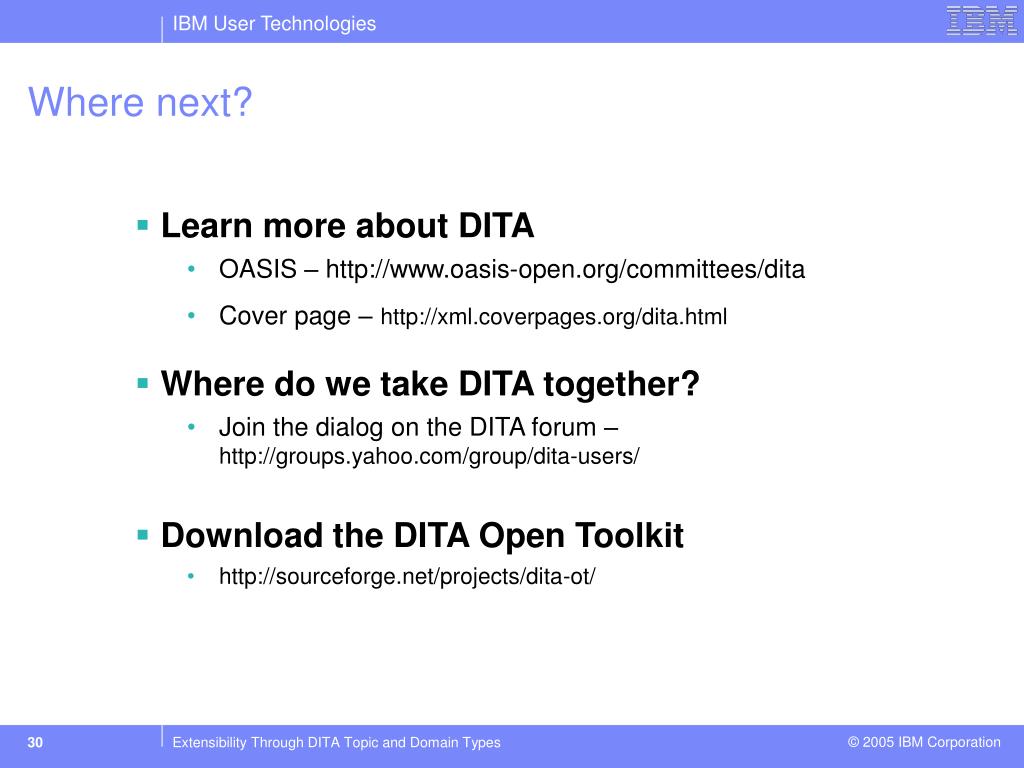Click the 'Cover page' label text

click(285, 316)
